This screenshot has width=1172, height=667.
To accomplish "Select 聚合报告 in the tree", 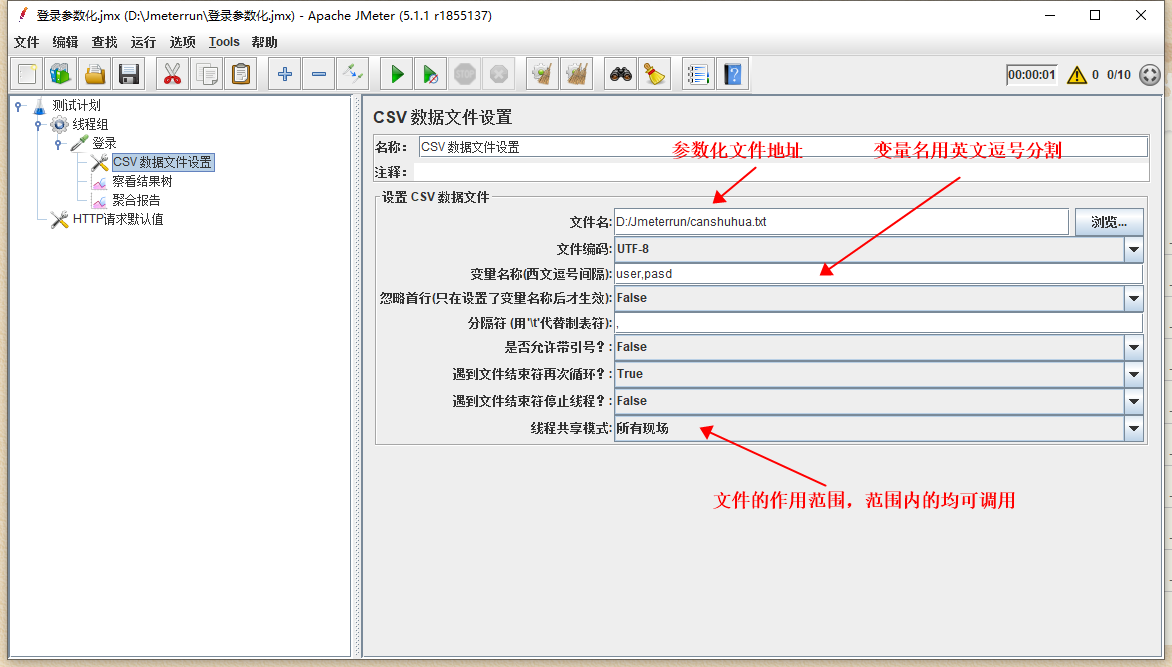I will [x=136, y=200].
